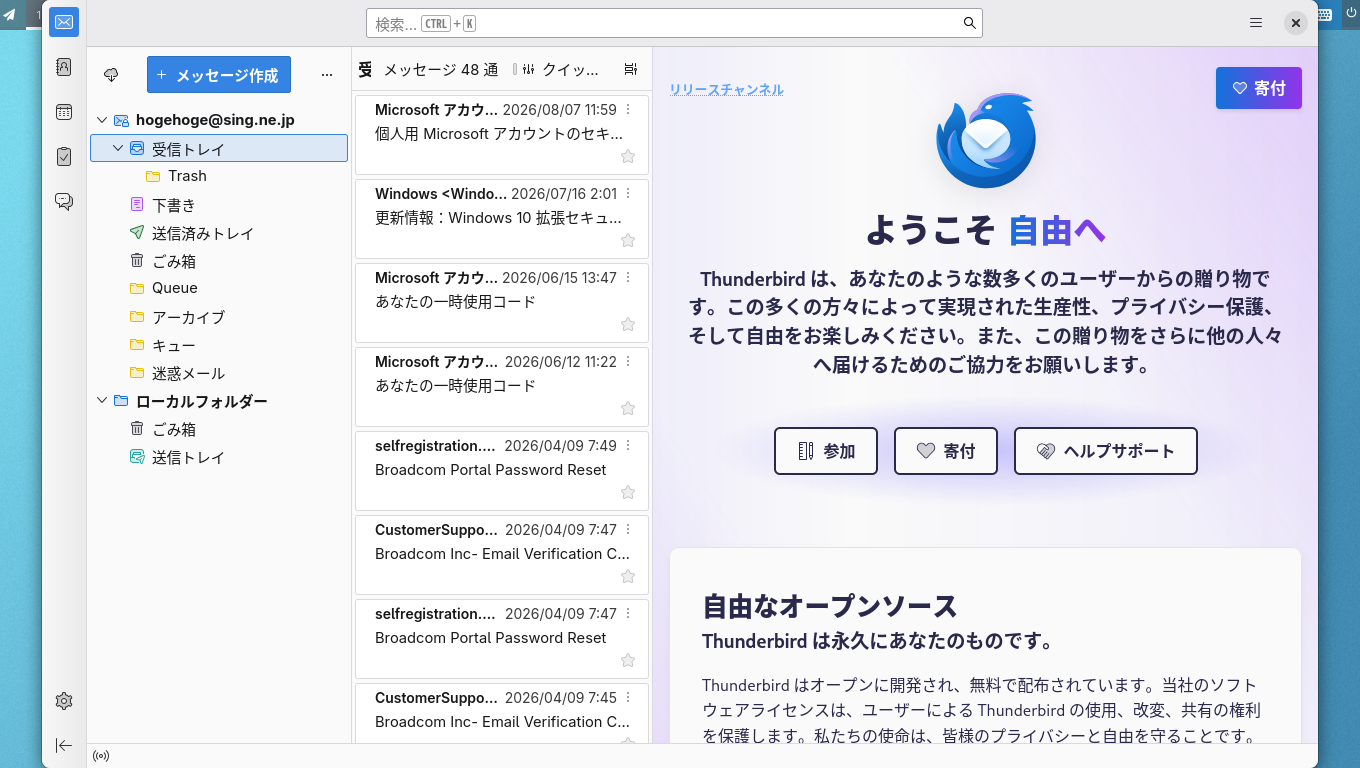Click the status bar activity indicator icon
The height and width of the screenshot is (768, 1360).
point(101,756)
